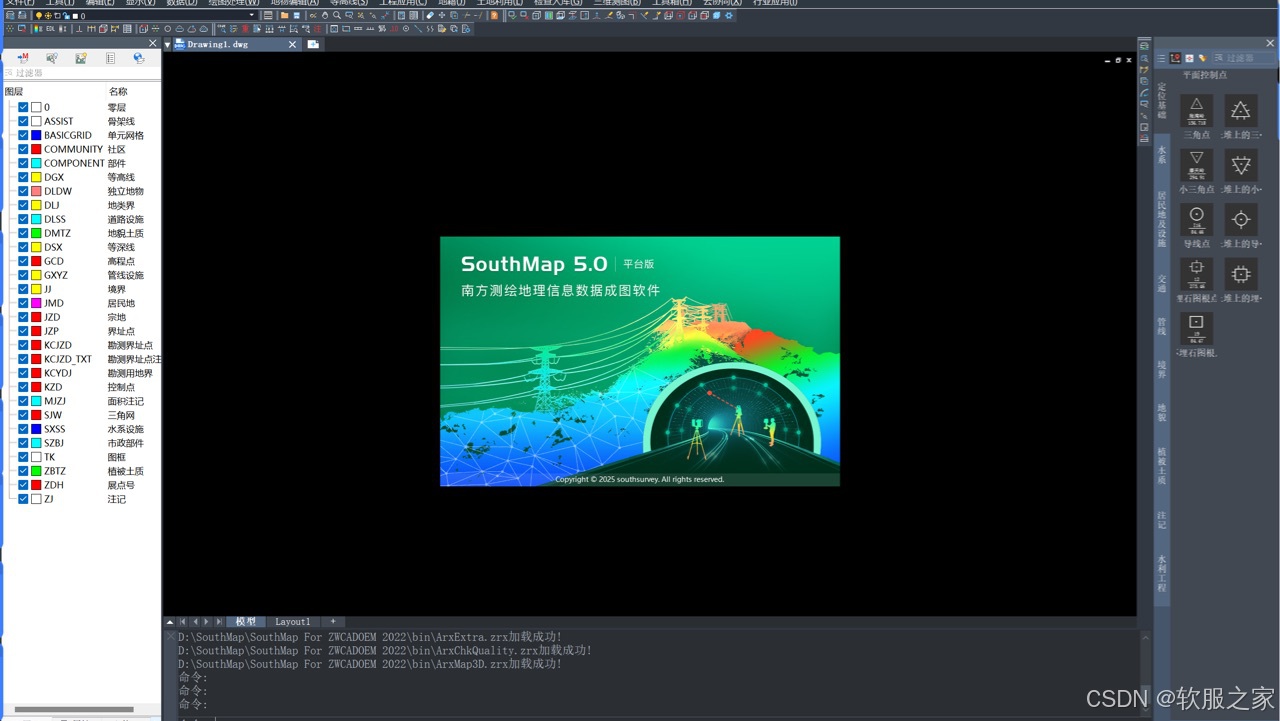Screen dimensions: 1280x721
Task: Select the inverted triangle symbol right of 小三角点
Action: click(1241, 165)
